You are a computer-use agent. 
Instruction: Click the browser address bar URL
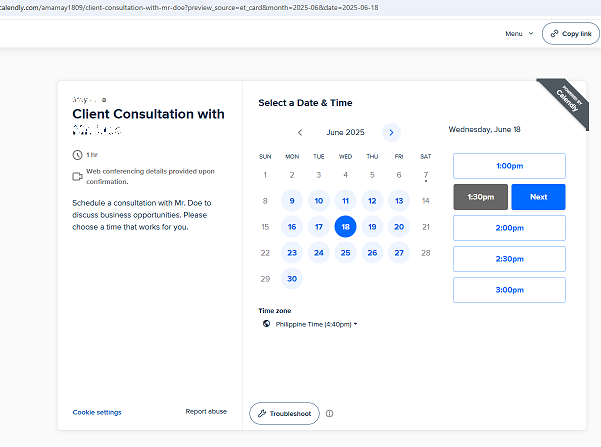click(x=189, y=8)
